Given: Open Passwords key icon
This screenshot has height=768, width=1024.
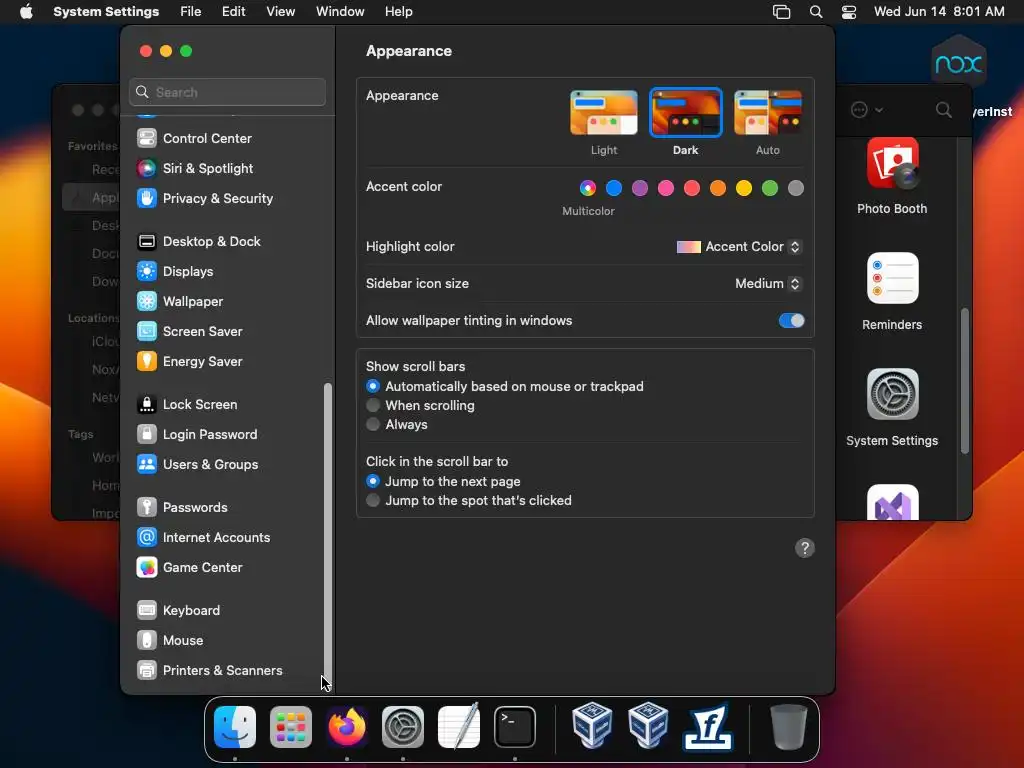Looking at the screenshot, I should coord(146,508).
